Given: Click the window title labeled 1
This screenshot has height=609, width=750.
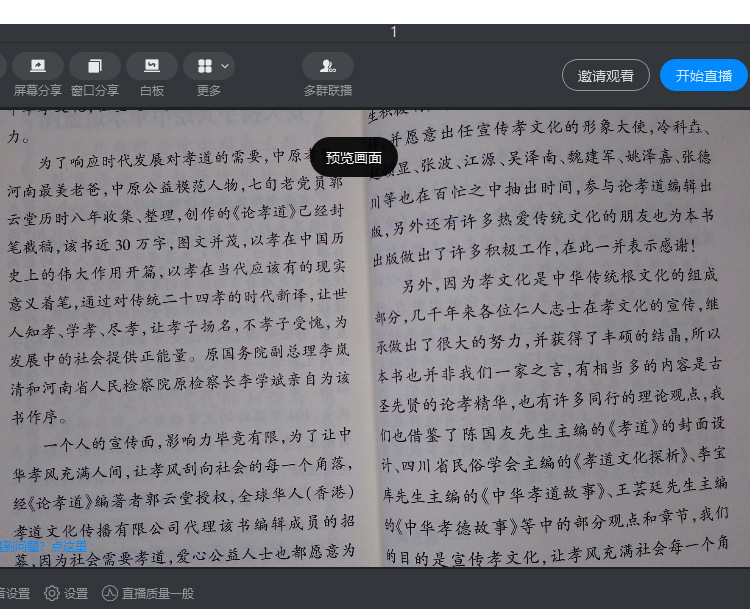Looking at the screenshot, I should point(393,32).
